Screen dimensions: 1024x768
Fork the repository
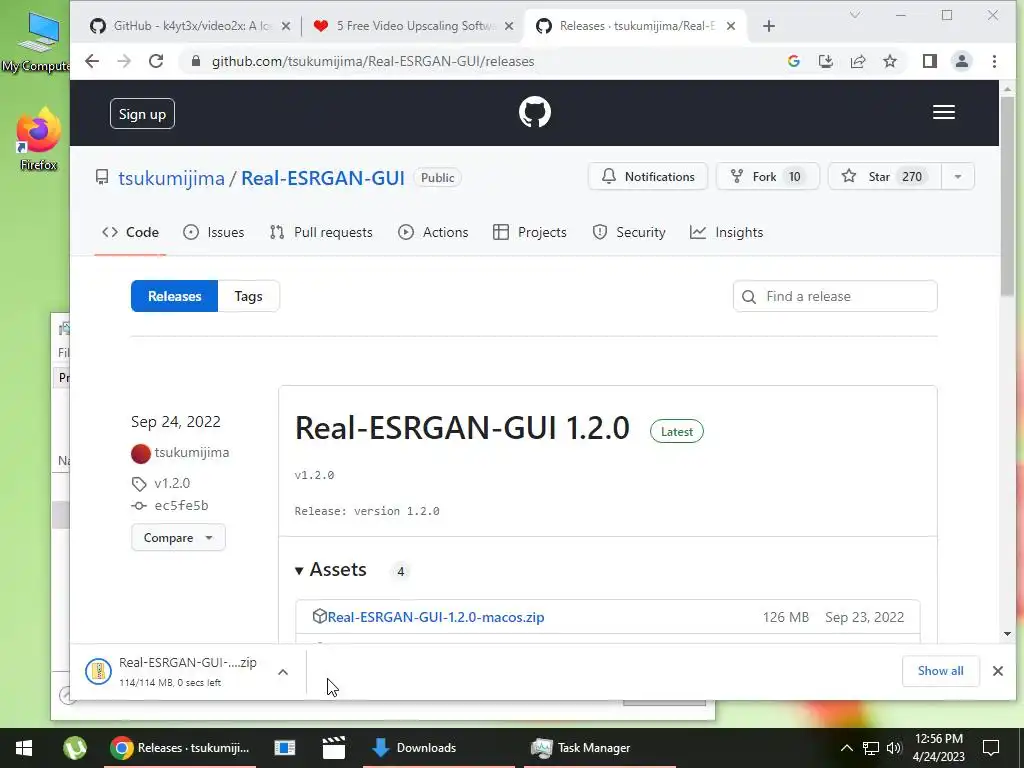tap(767, 176)
